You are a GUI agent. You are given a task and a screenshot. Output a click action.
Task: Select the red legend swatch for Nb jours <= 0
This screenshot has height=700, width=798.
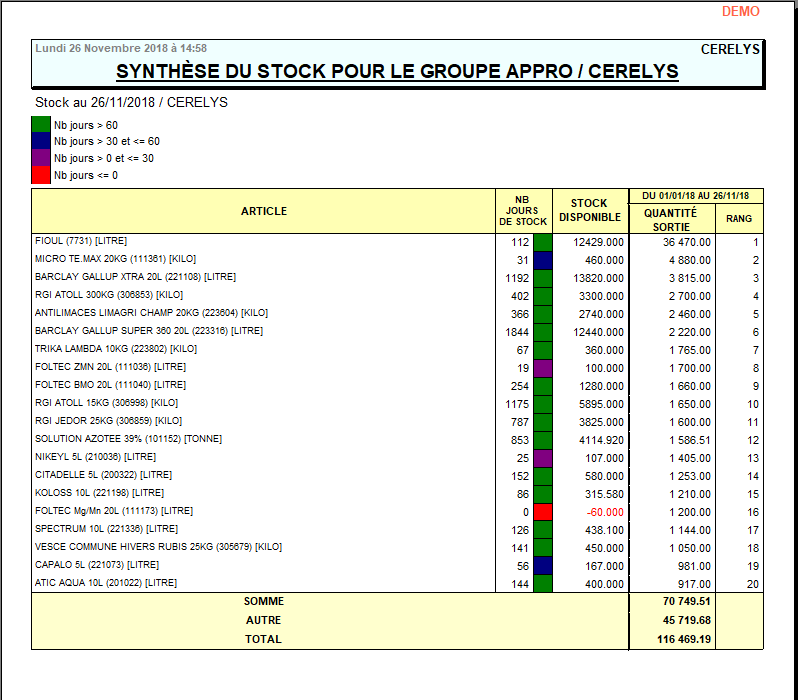click(41, 175)
